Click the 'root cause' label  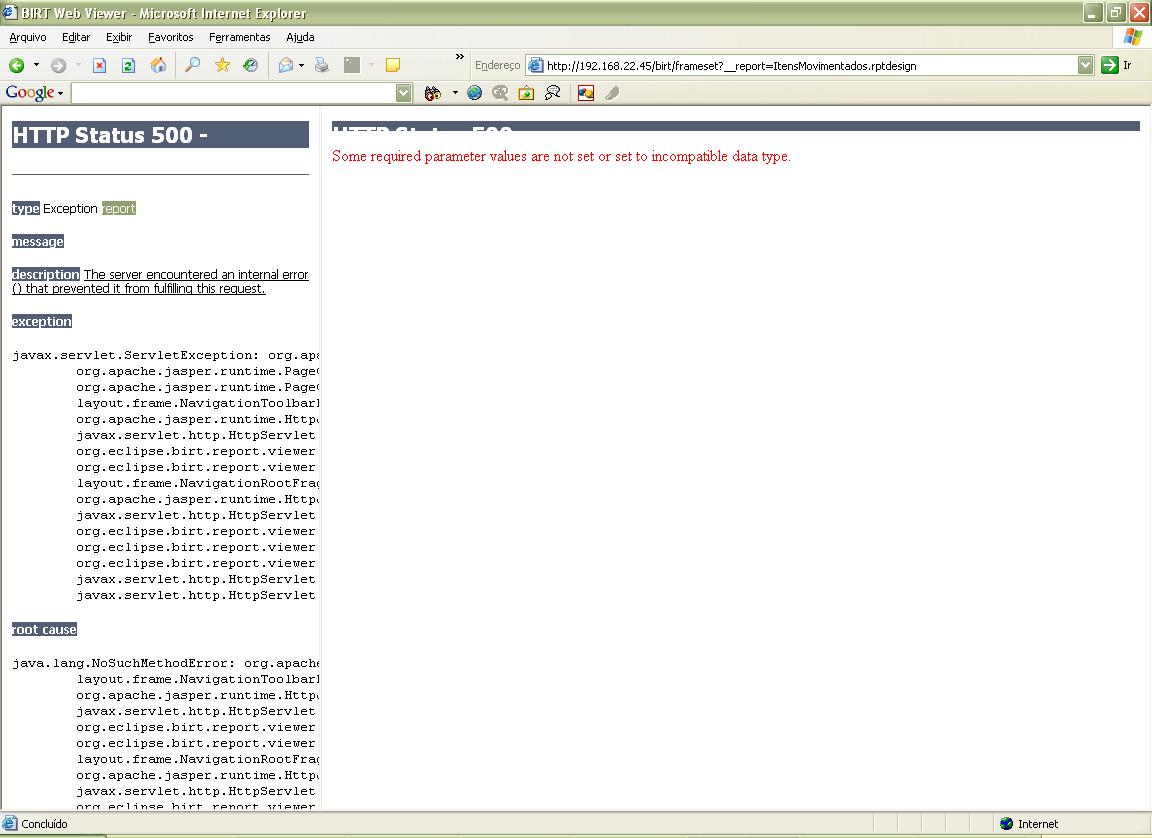44,629
